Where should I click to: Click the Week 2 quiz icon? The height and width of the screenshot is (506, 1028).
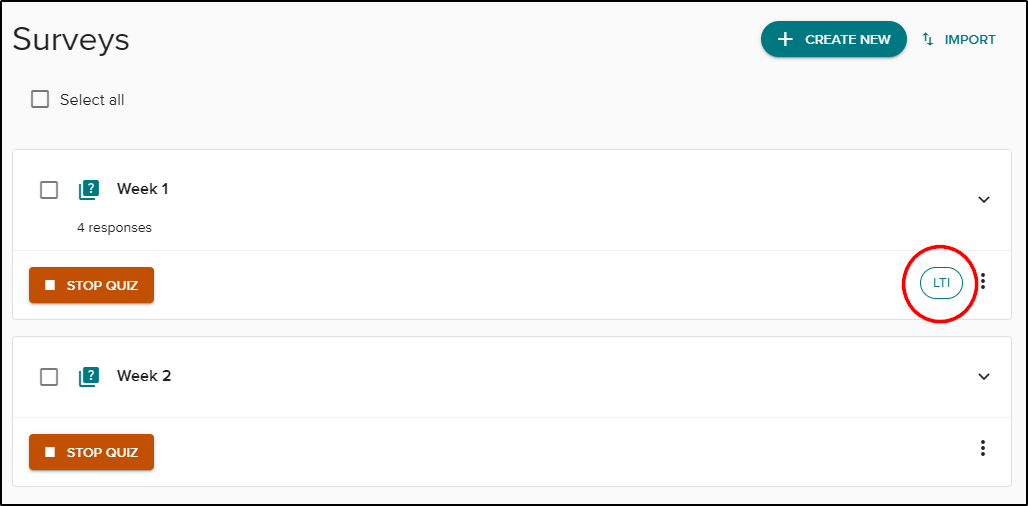point(89,376)
